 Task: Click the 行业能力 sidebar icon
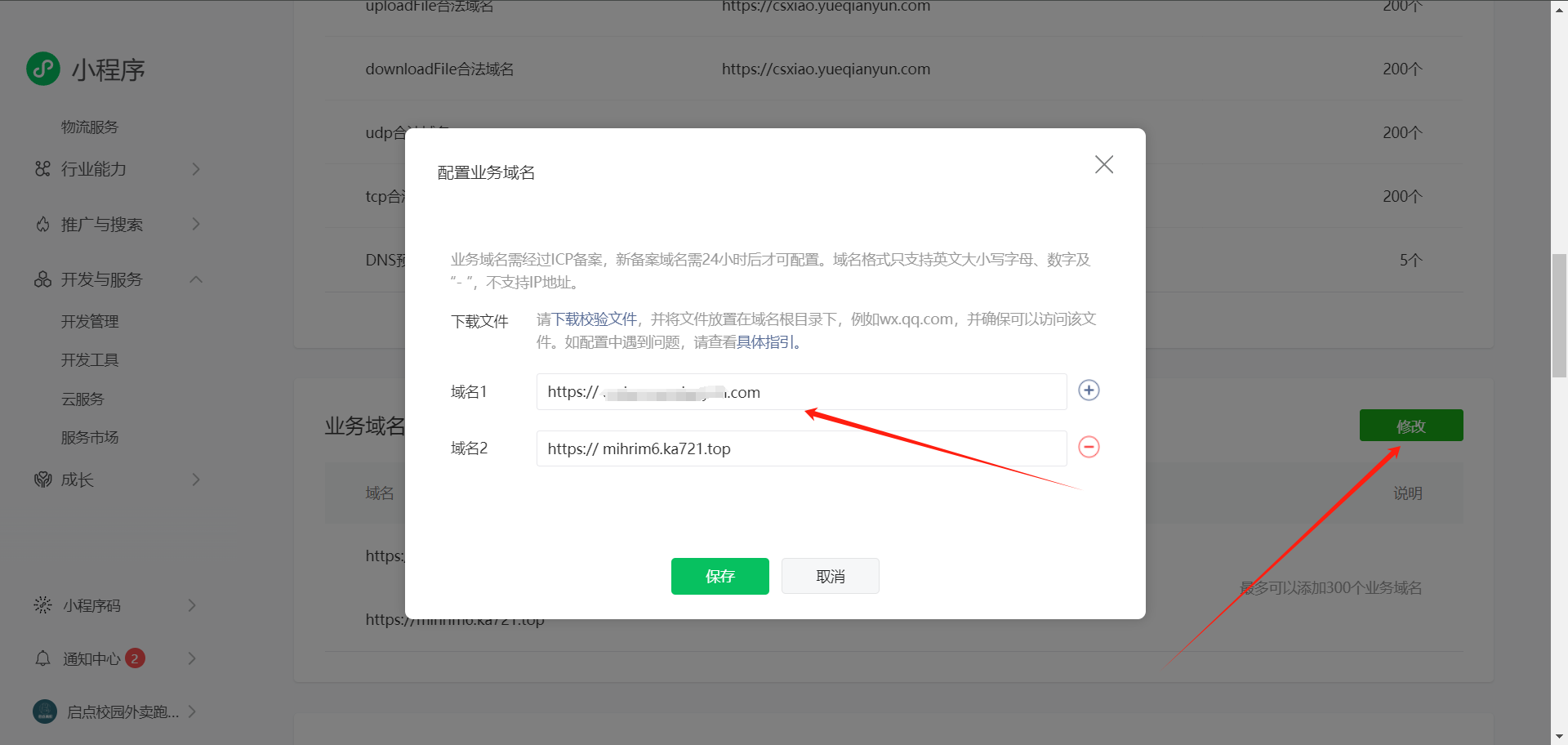pyautogui.click(x=42, y=169)
